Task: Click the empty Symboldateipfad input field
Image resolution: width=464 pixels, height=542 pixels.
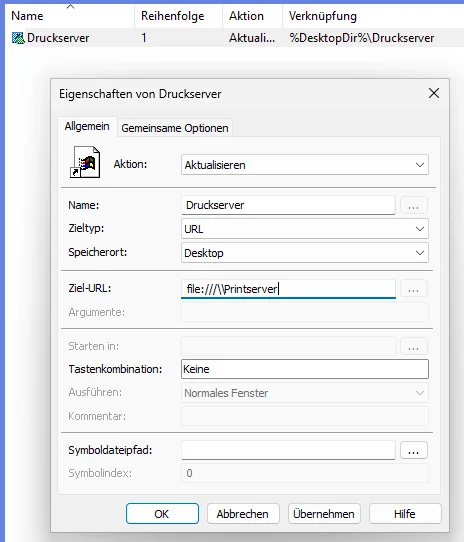Action: click(x=288, y=450)
